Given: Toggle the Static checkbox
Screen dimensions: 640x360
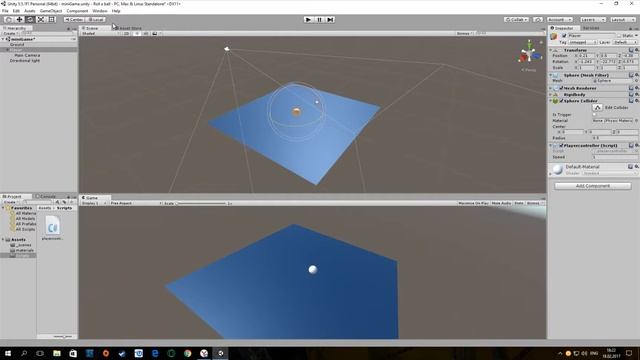Looking at the screenshot, I should 619,36.
